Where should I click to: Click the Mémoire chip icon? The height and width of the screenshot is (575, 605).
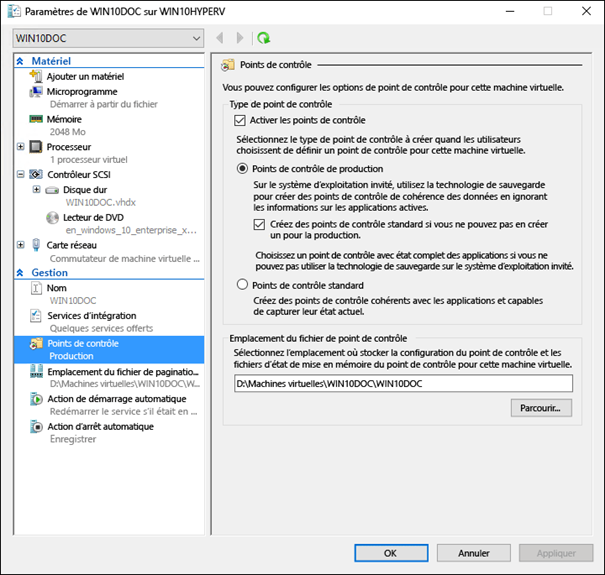coord(36,119)
